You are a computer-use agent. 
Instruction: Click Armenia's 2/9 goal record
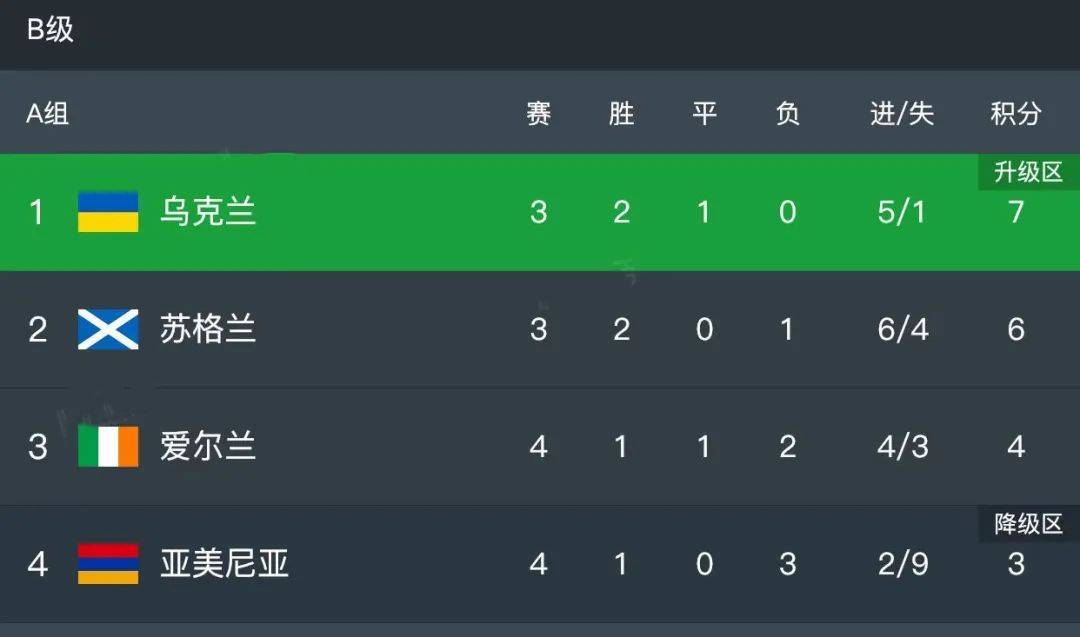tap(903, 564)
